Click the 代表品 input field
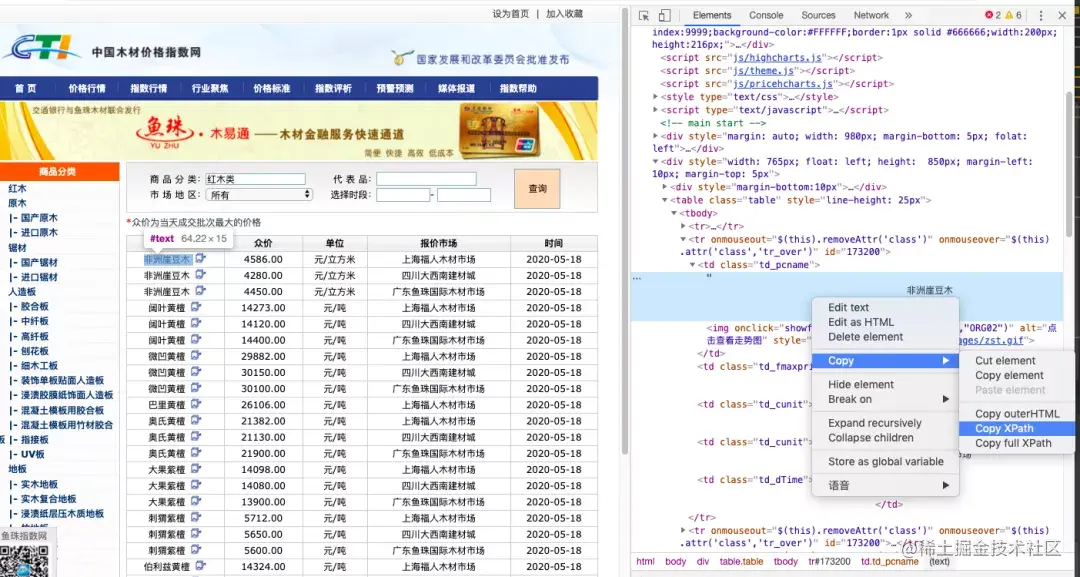Image resolution: width=1080 pixels, height=577 pixels. point(426,179)
